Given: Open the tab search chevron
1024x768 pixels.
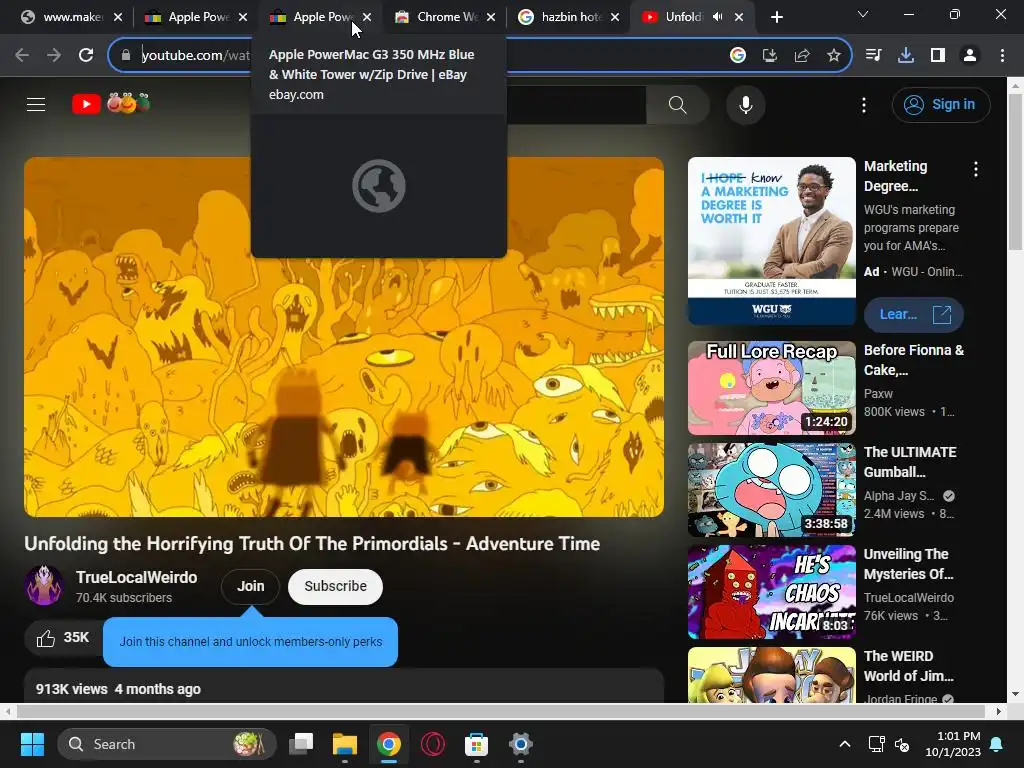Looking at the screenshot, I should pos(863,14).
